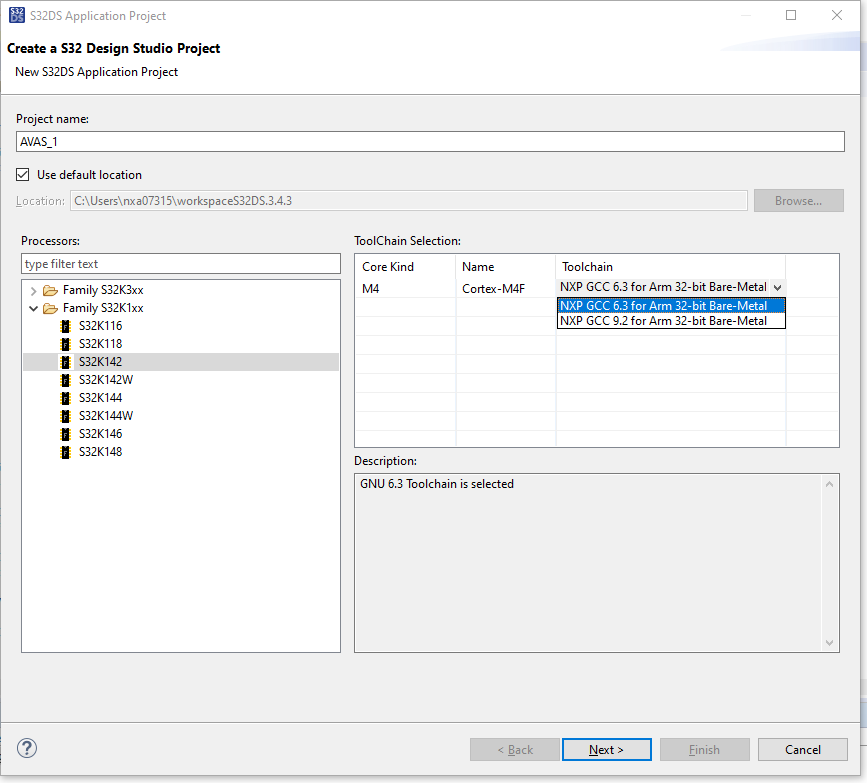Select the S32K148 processor chip icon
867x783 pixels.
click(65, 451)
